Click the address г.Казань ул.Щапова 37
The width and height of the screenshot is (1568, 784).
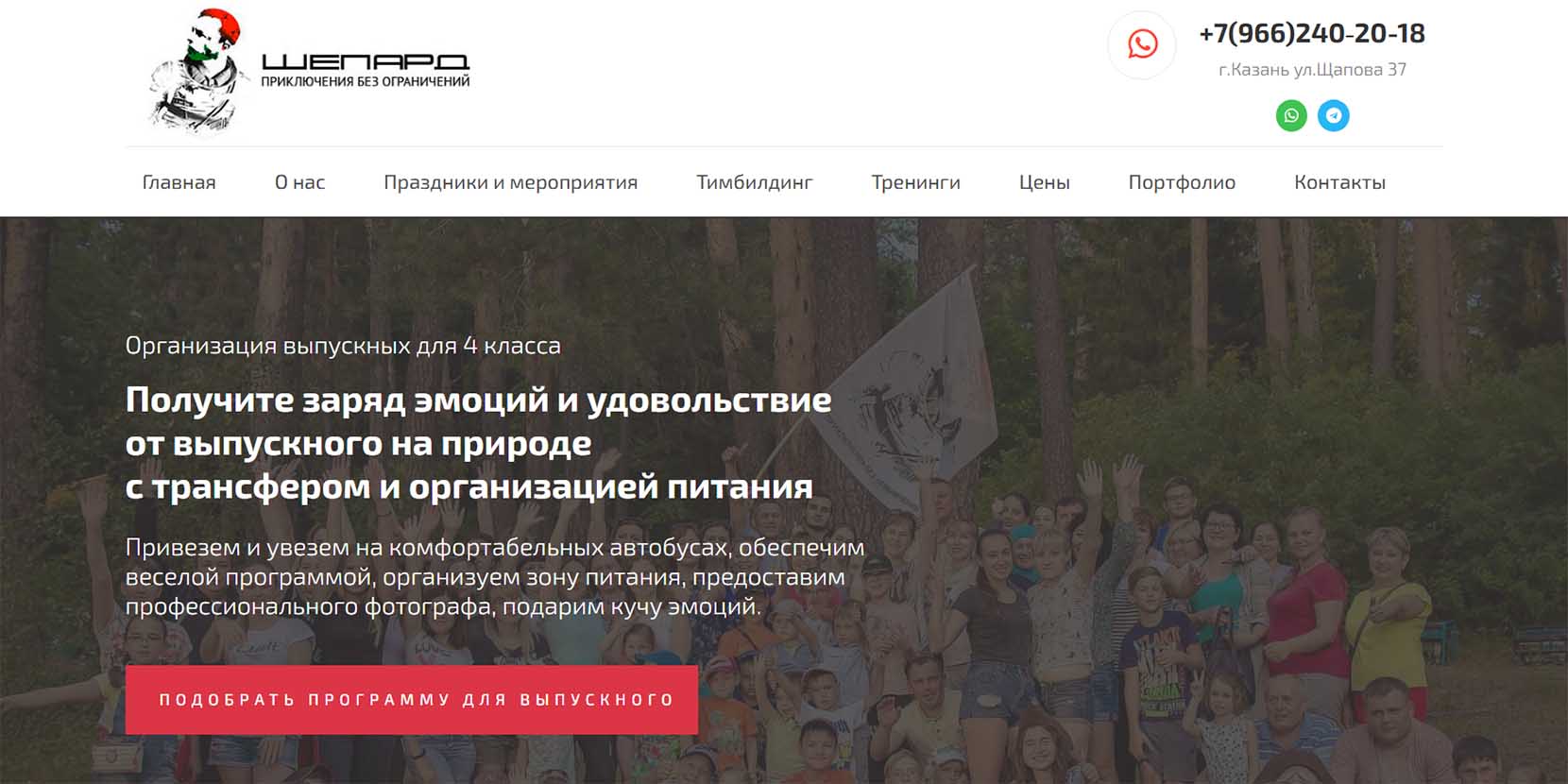1312,69
